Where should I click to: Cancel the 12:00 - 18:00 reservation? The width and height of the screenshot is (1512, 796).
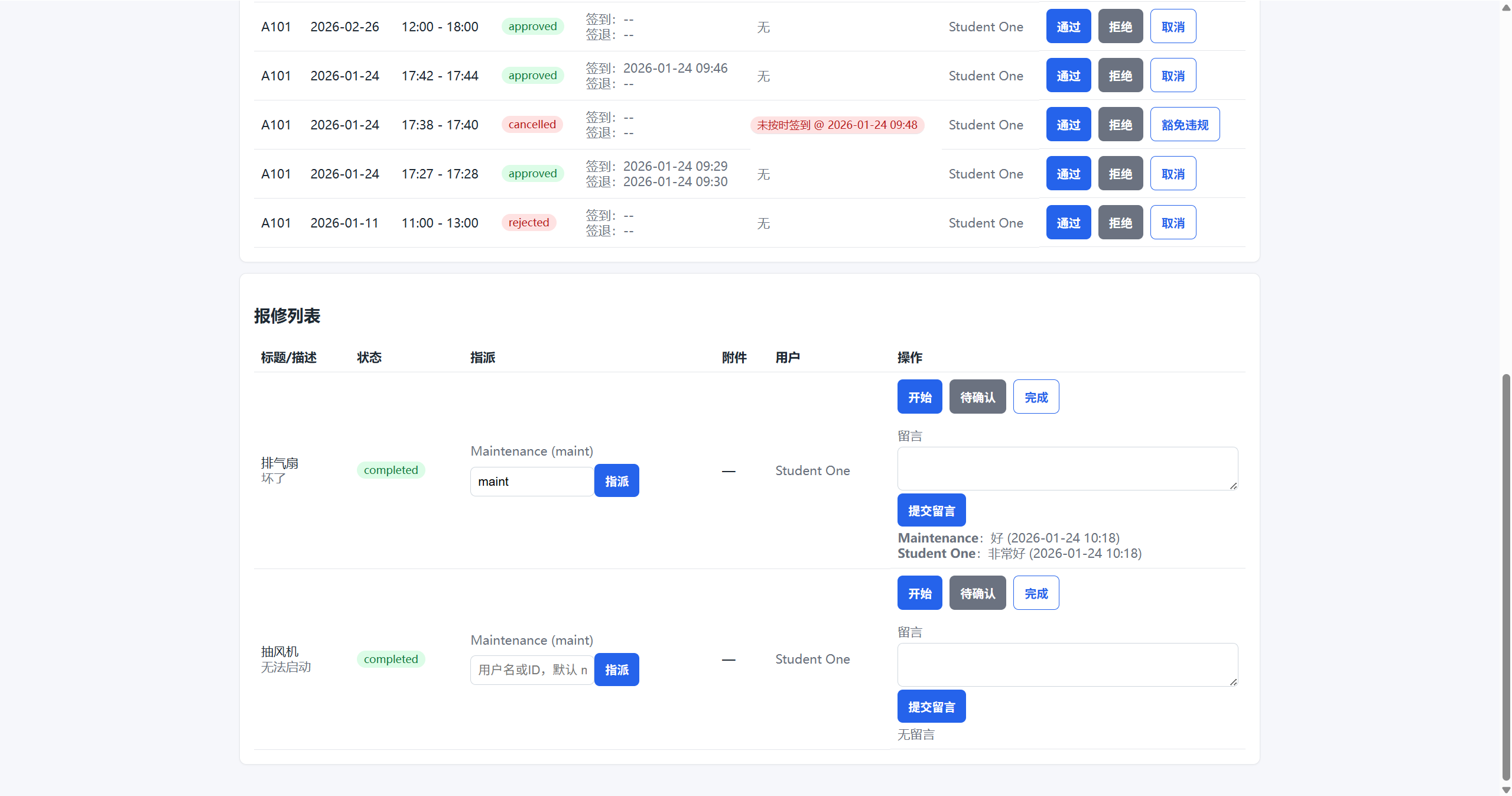tap(1172, 27)
